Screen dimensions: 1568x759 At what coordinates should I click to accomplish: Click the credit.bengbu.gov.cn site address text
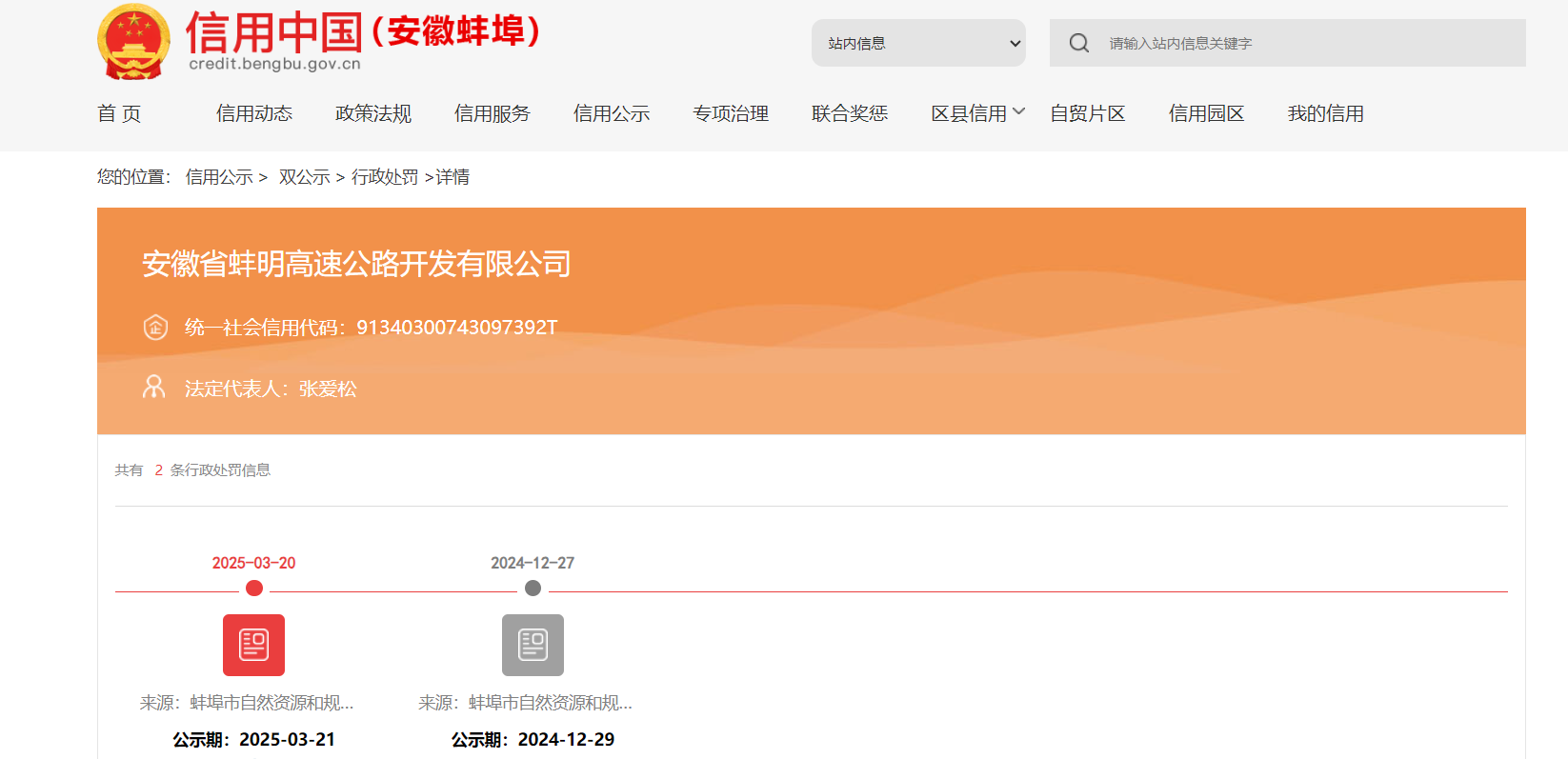[x=275, y=64]
